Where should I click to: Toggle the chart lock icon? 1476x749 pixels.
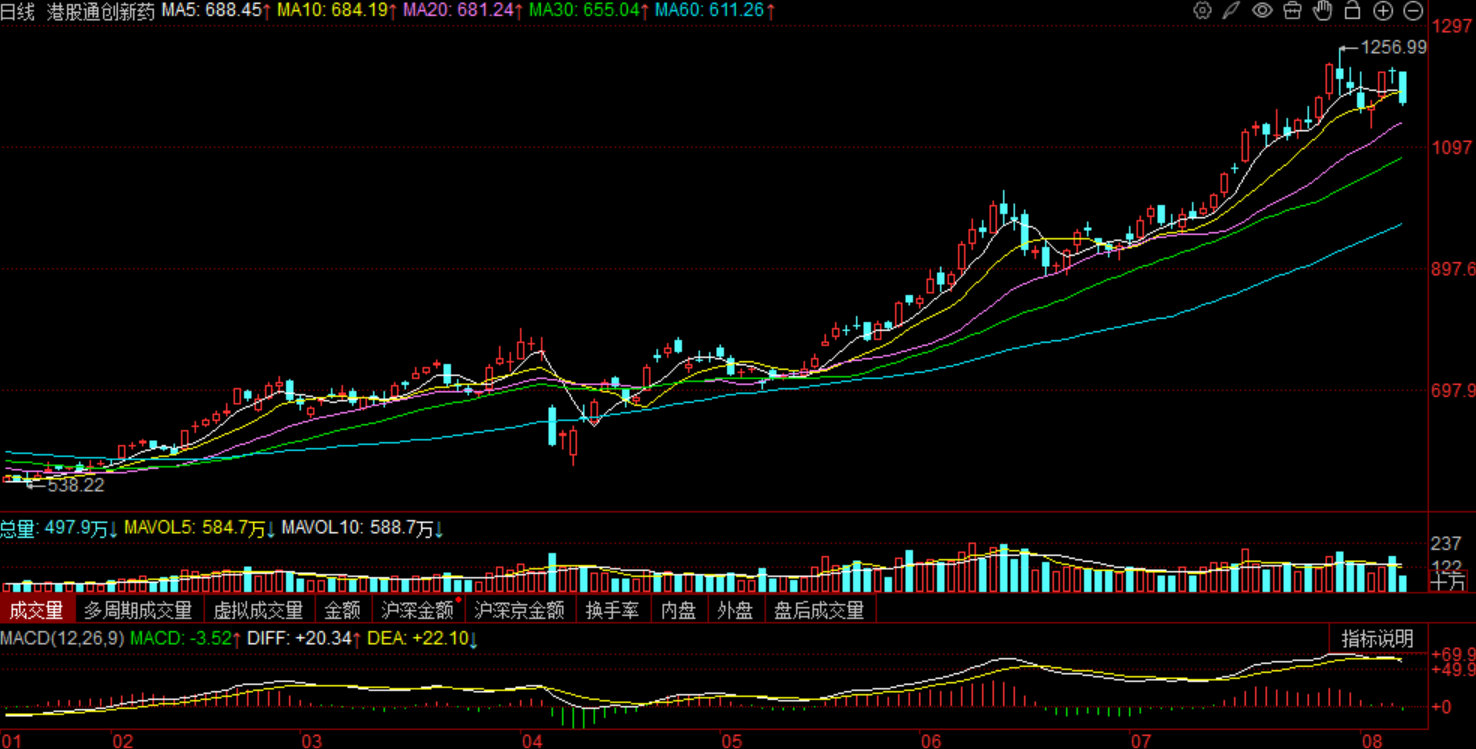pyautogui.click(x=1353, y=11)
